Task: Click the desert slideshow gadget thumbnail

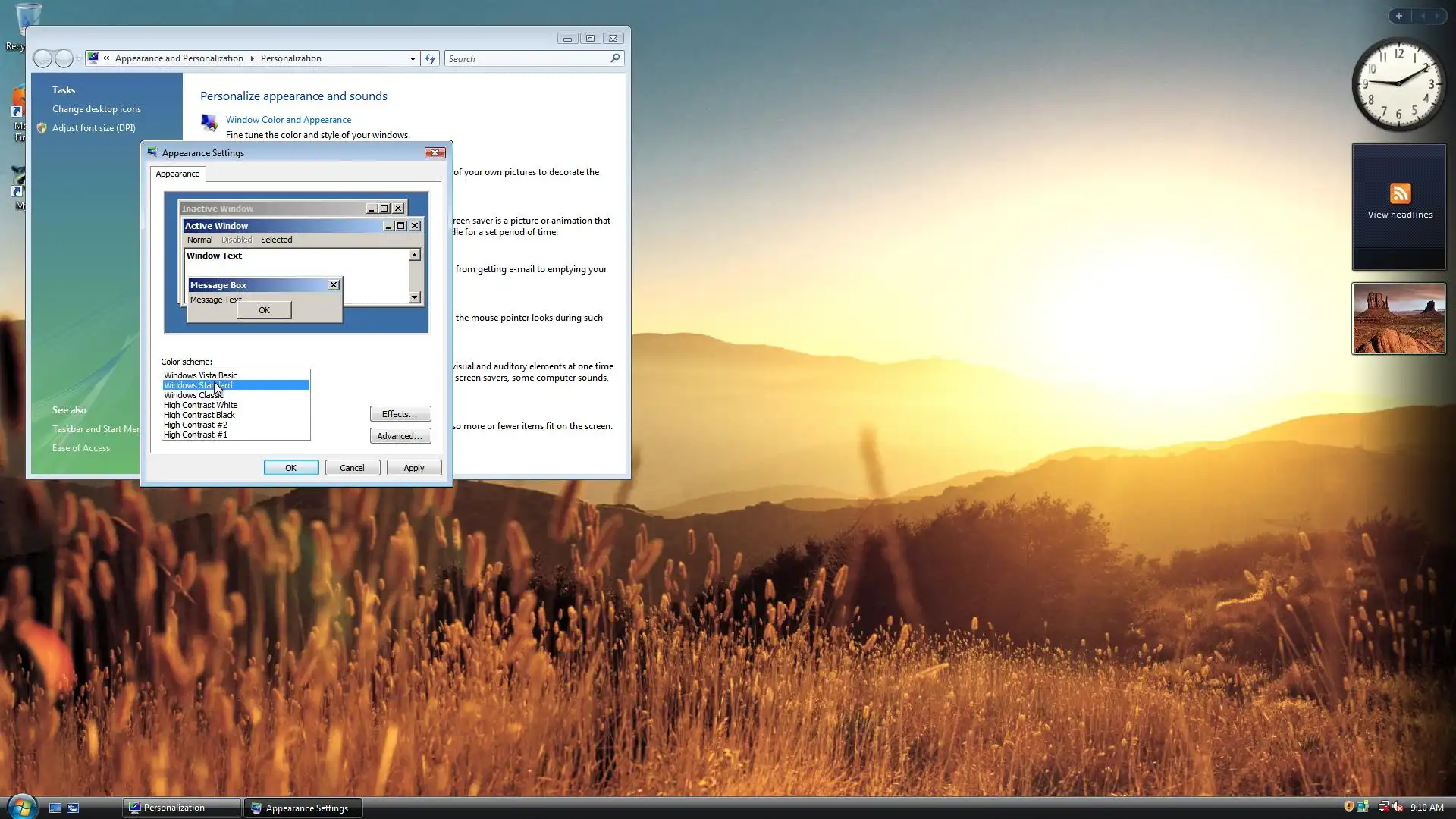Action: coord(1398,318)
